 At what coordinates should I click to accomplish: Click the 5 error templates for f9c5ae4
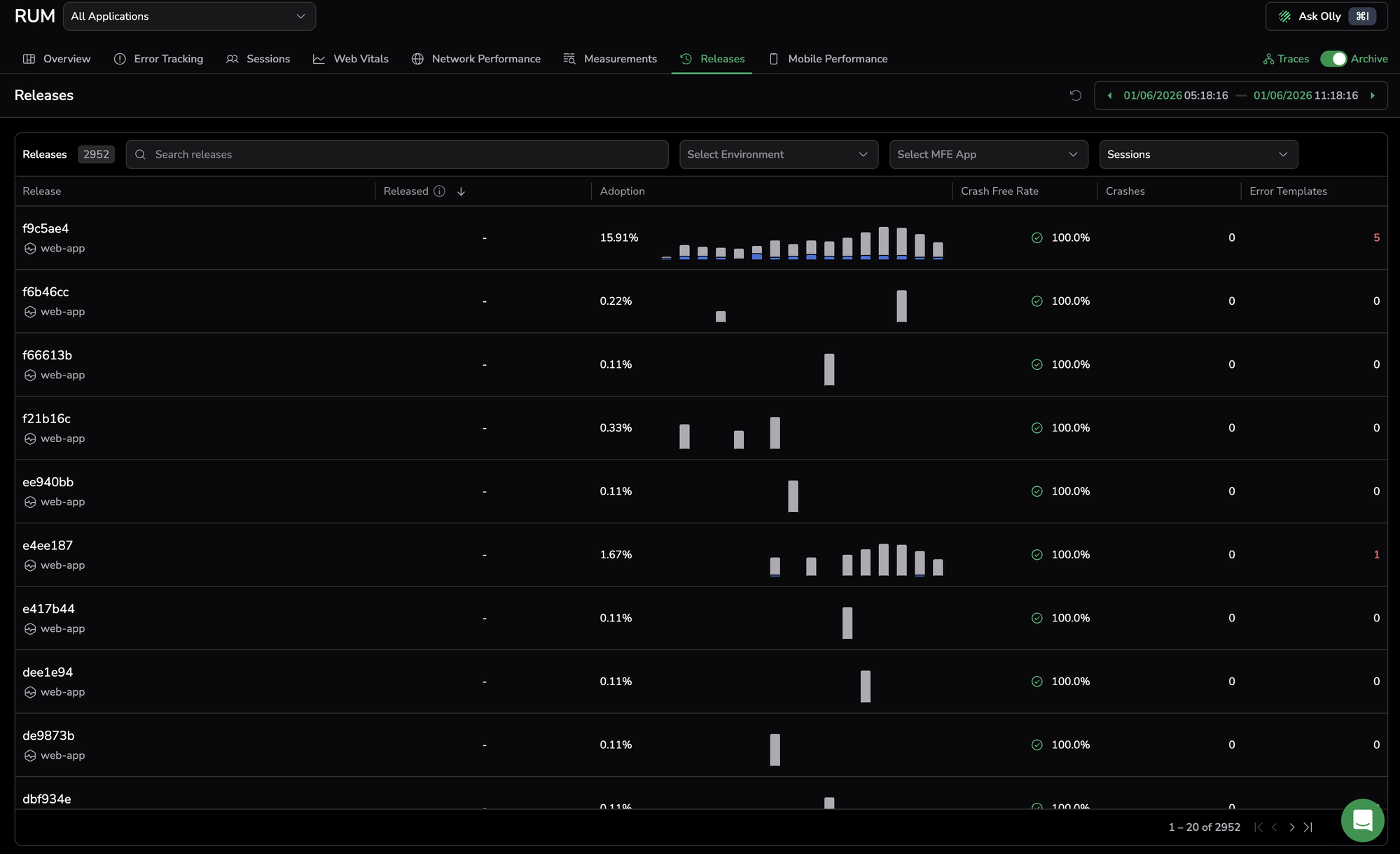(x=1376, y=238)
